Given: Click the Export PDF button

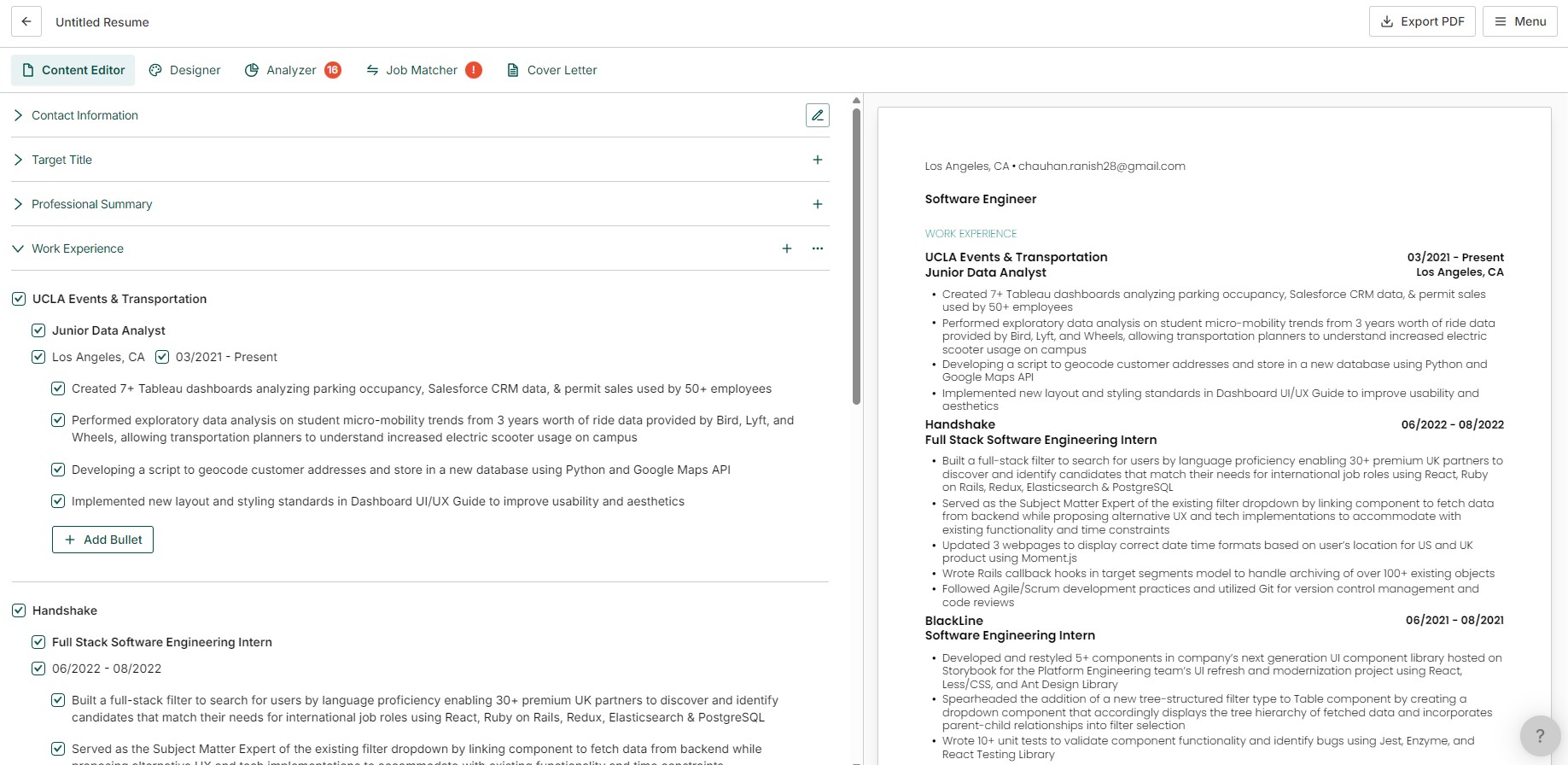Looking at the screenshot, I should (x=1422, y=21).
